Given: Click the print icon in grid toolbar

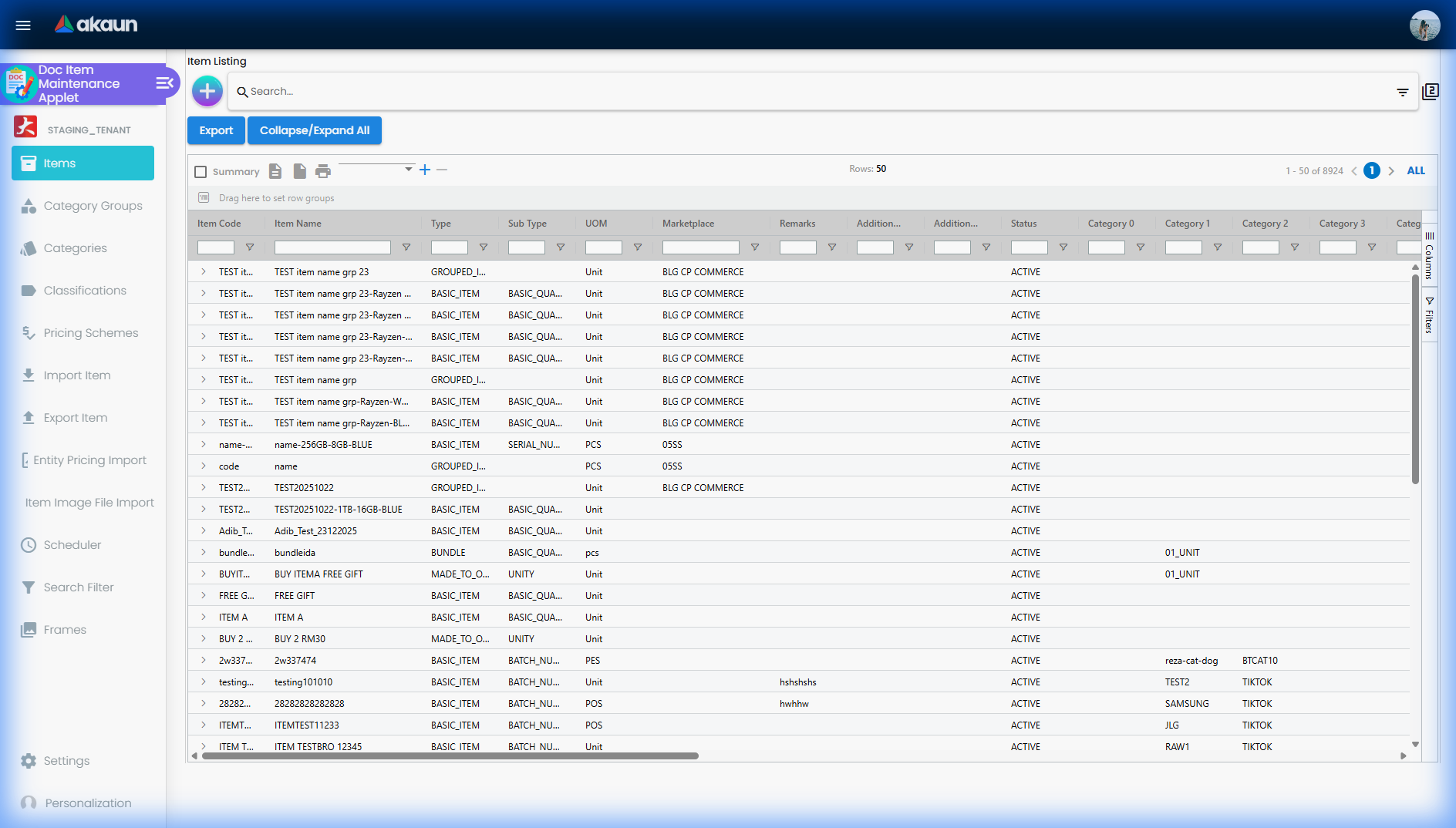Looking at the screenshot, I should 323,171.
